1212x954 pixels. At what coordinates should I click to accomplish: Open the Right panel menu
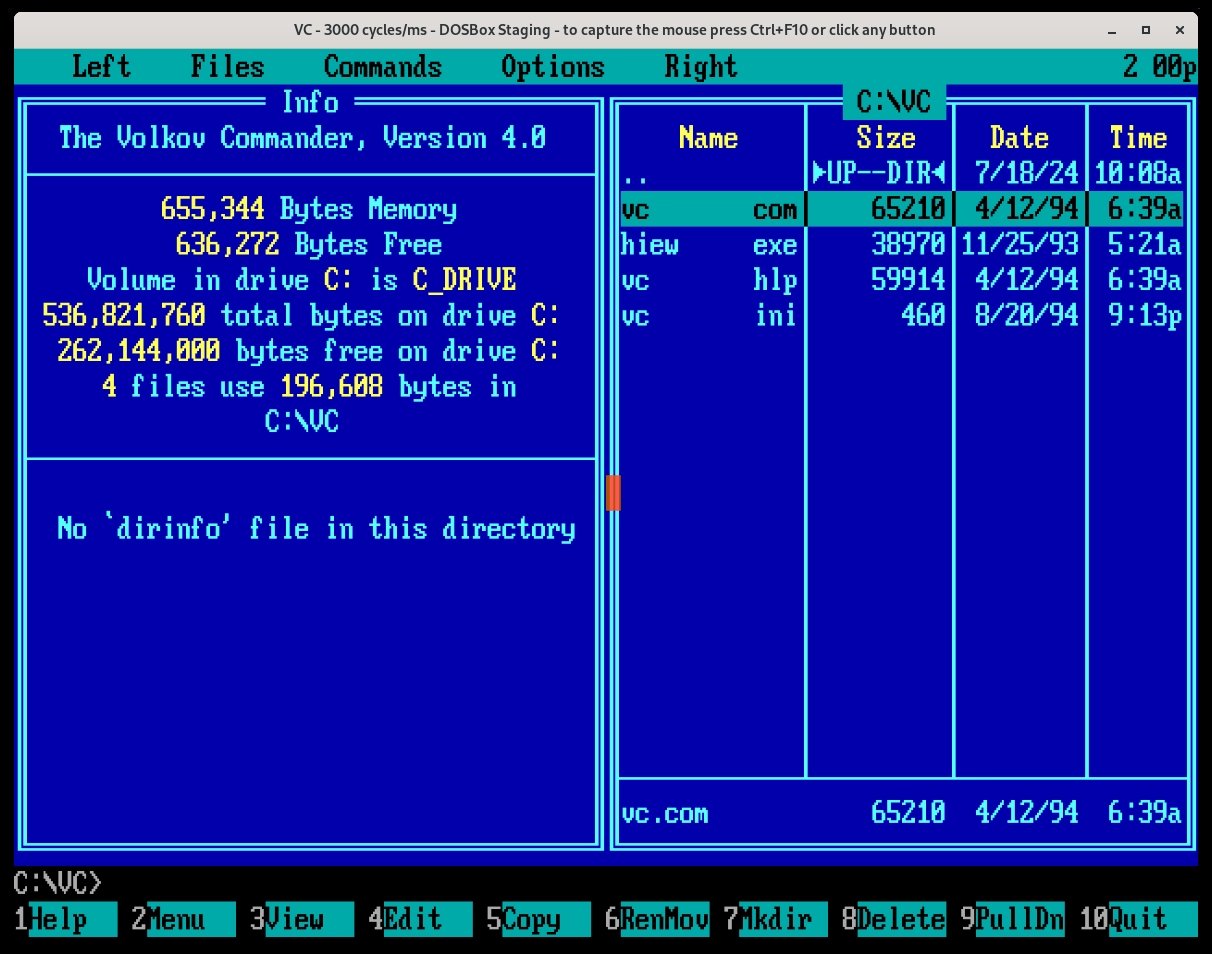[x=700, y=67]
